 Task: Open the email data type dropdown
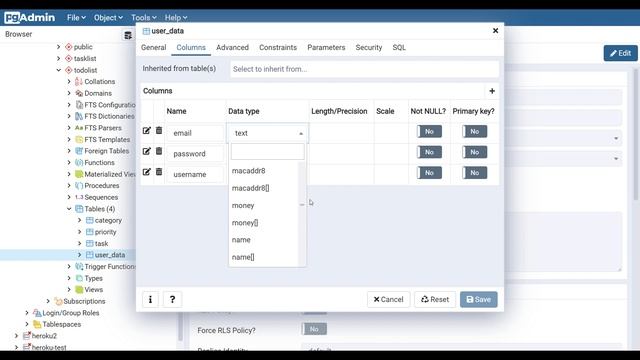coord(268,133)
